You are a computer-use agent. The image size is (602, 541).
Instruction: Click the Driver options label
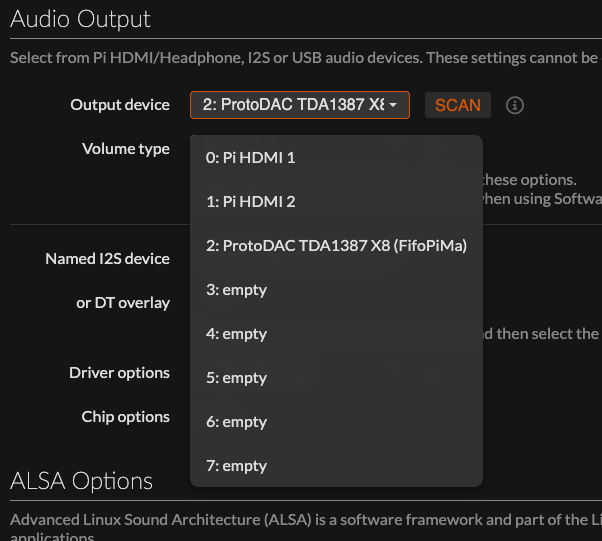click(x=119, y=373)
